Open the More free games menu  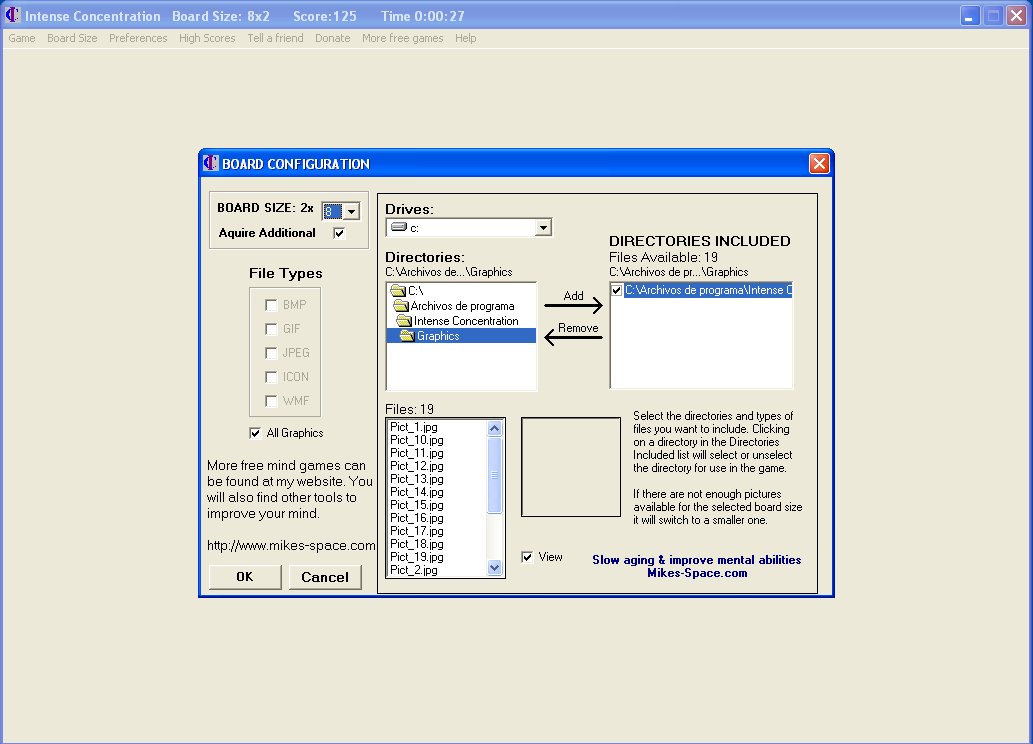coord(403,38)
